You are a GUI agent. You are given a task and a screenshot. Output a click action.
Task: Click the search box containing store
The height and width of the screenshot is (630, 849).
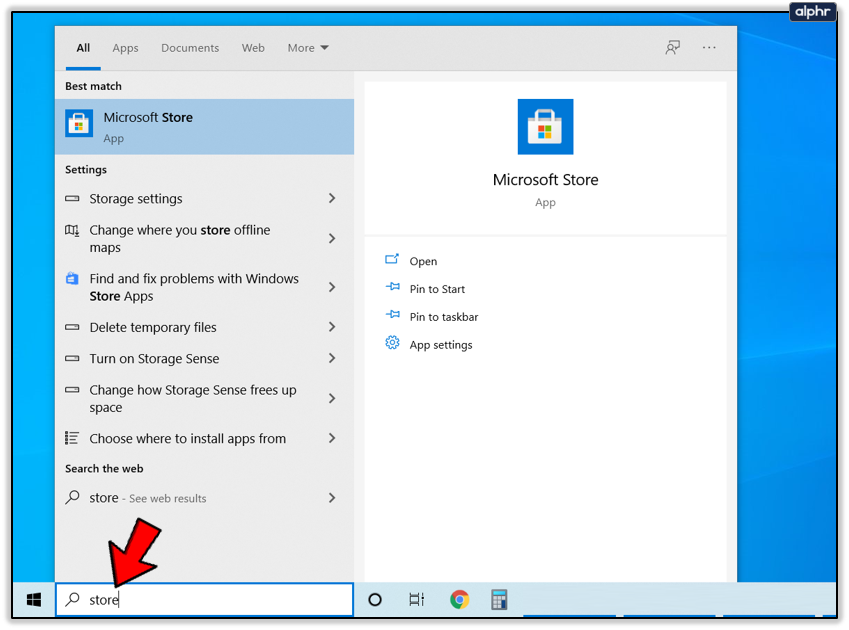(x=205, y=599)
